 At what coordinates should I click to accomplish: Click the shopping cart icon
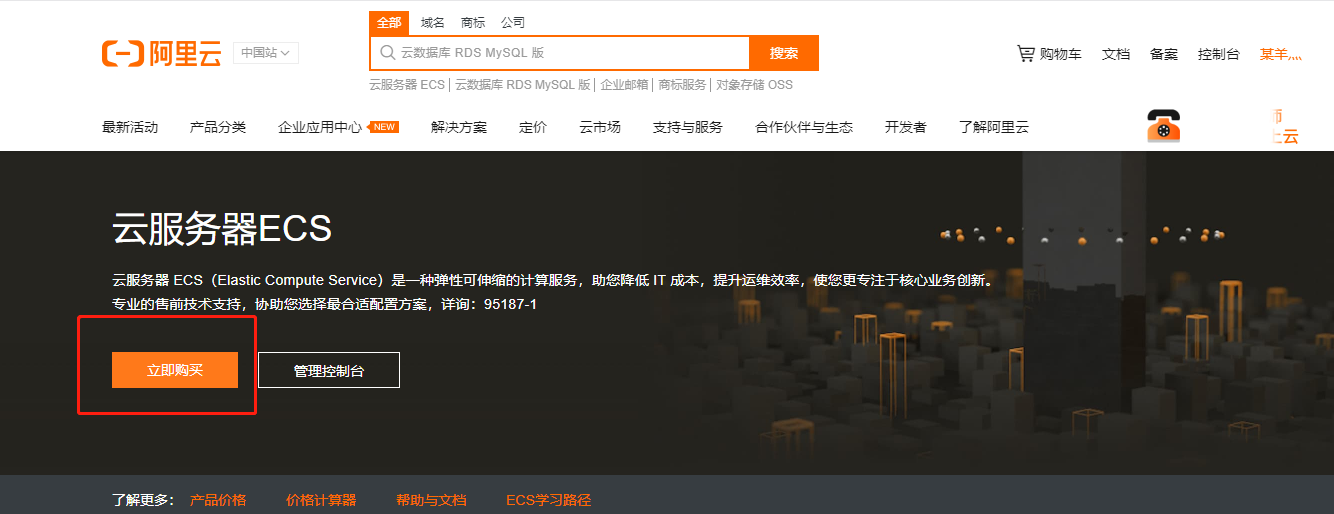[1026, 53]
